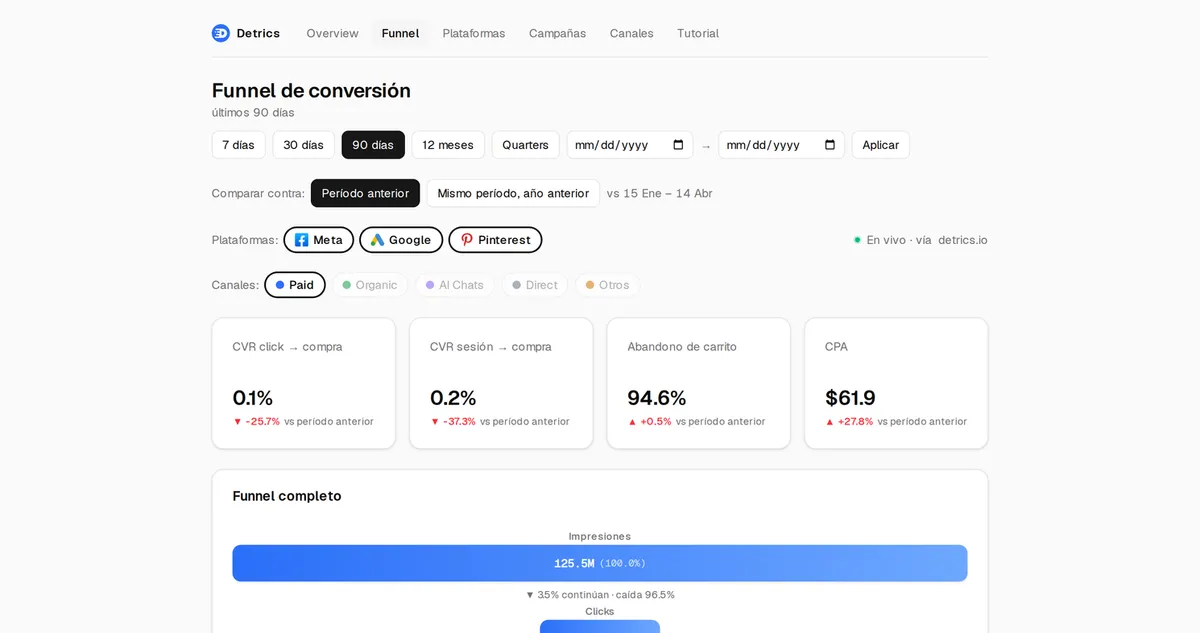
Task: Toggle the Google platform filter
Action: point(401,240)
